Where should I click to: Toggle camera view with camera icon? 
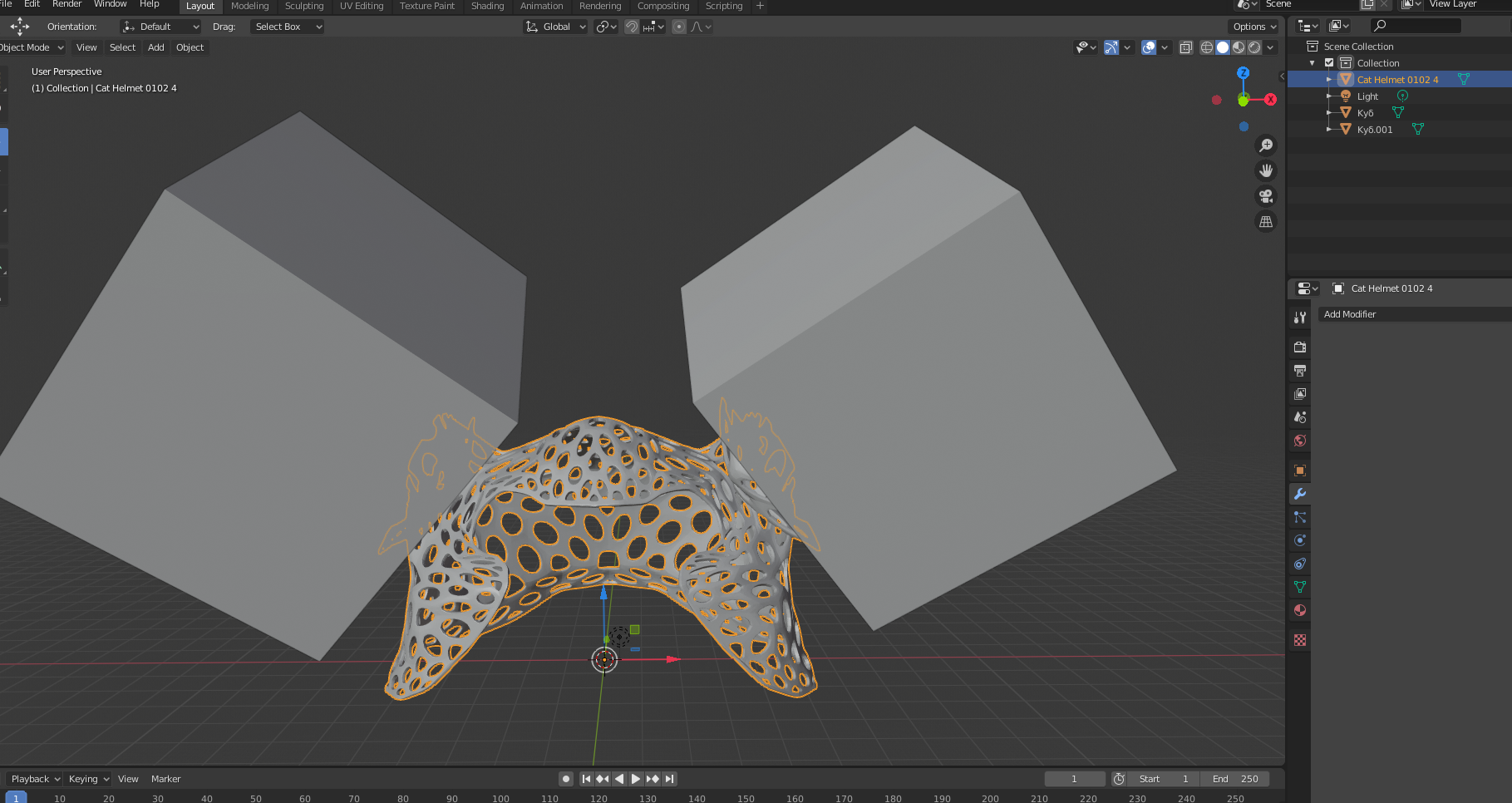[1266, 196]
